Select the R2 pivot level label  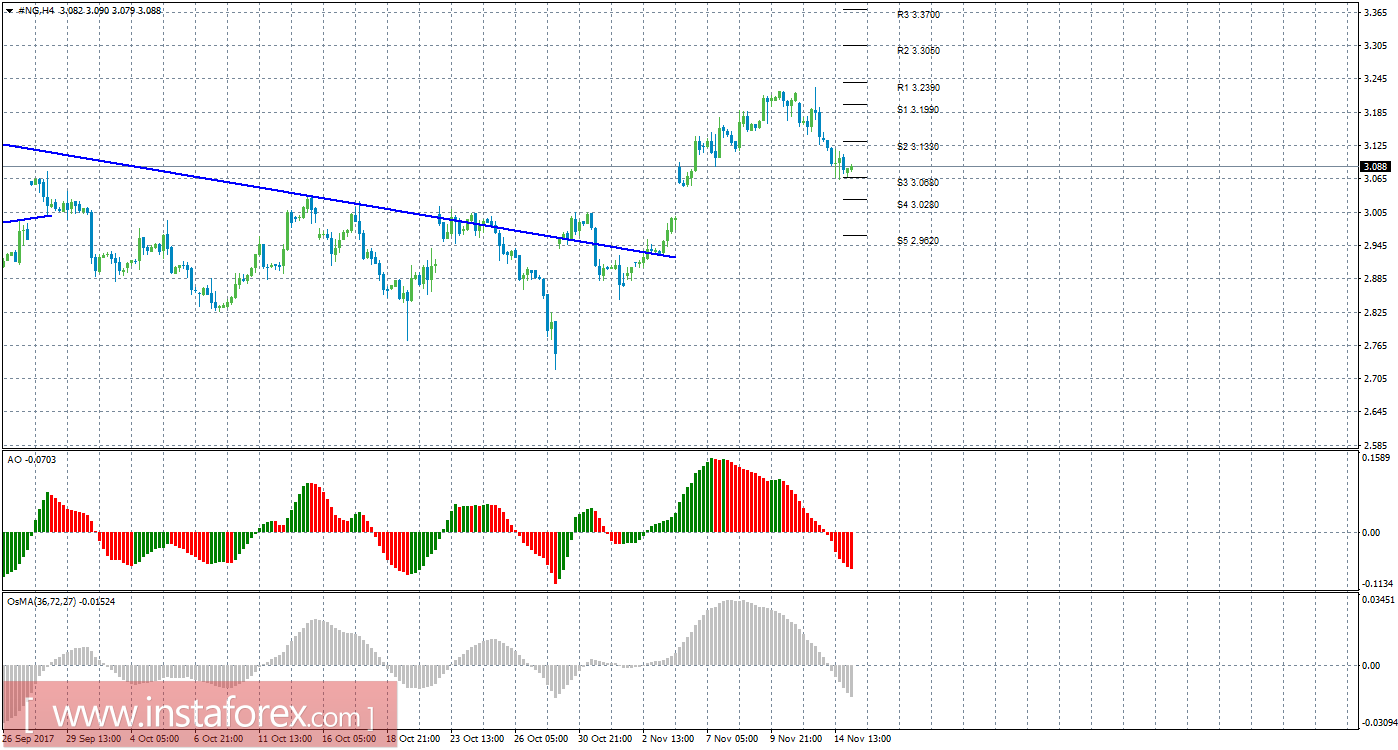click(918, 50)
